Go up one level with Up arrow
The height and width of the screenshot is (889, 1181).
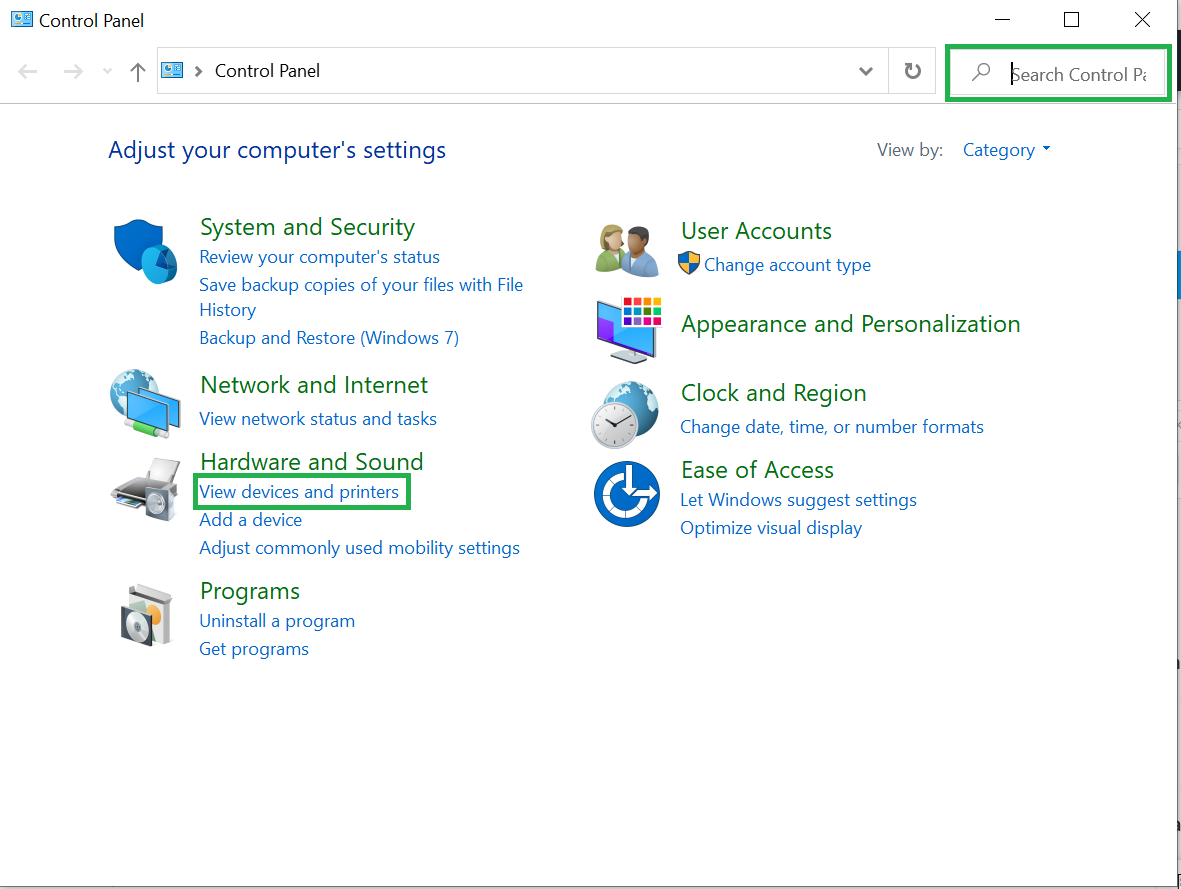tap(137, 72)
